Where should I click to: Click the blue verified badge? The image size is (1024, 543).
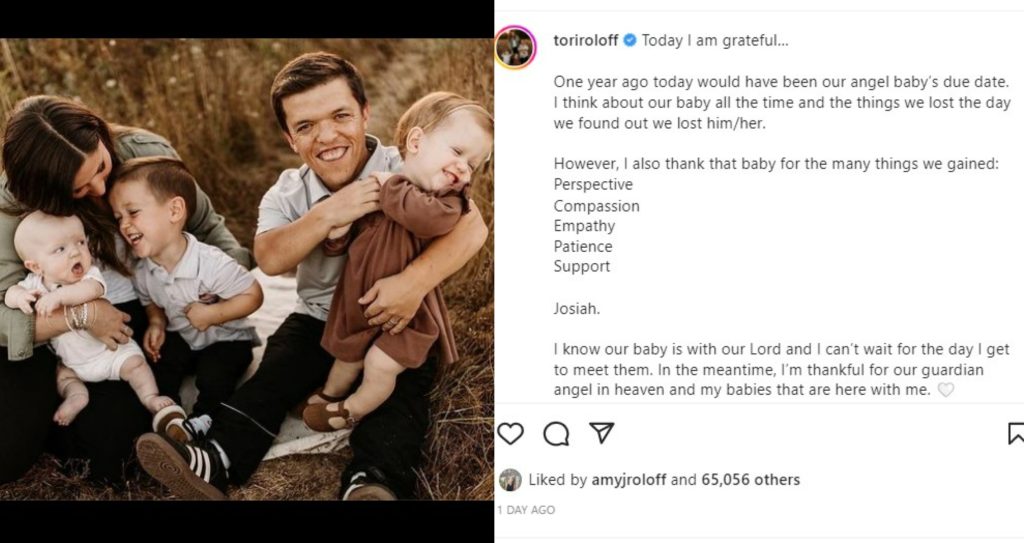[630, 41]
